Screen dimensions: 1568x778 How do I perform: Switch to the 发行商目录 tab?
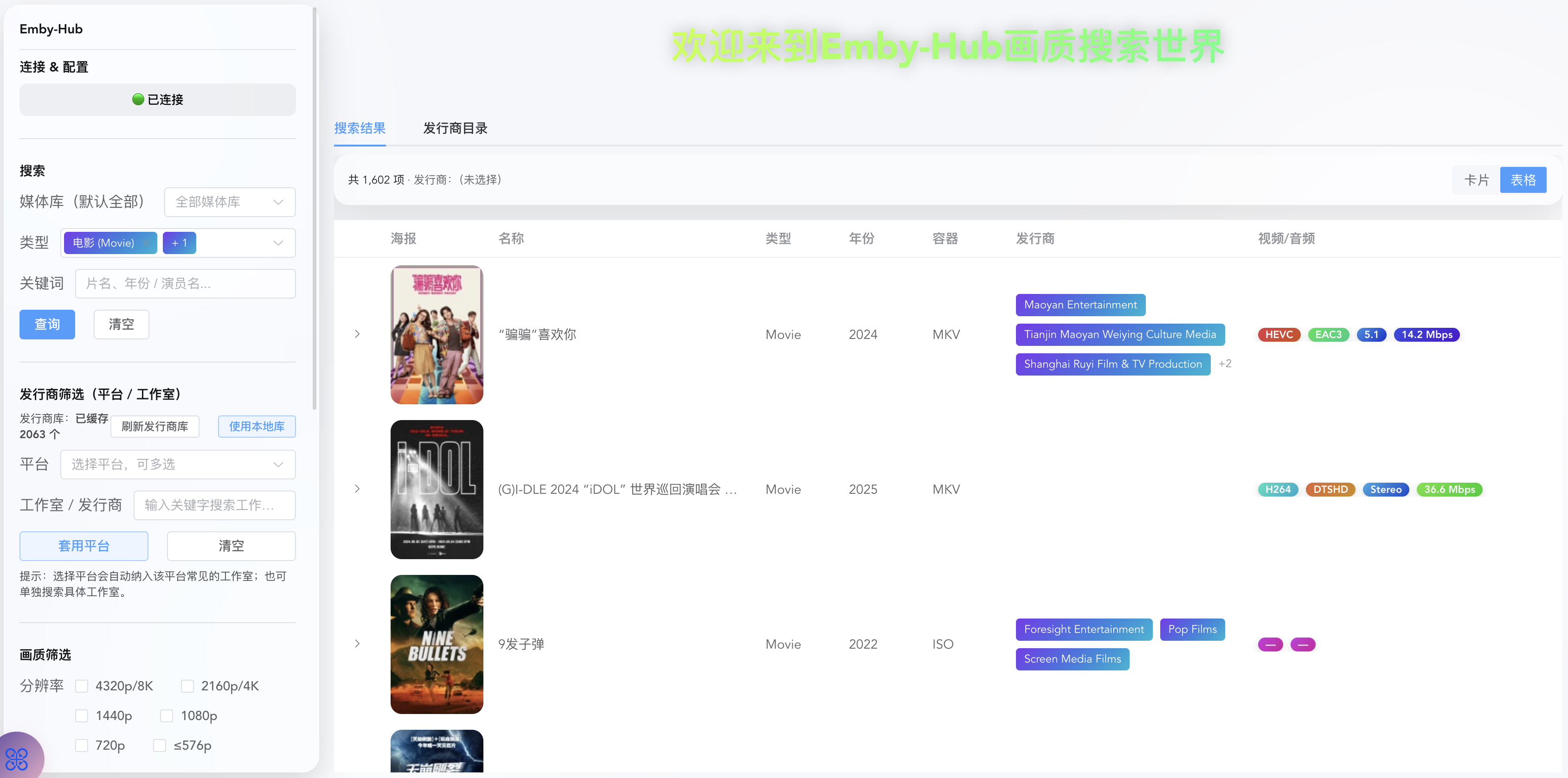[x=455, y=128]
